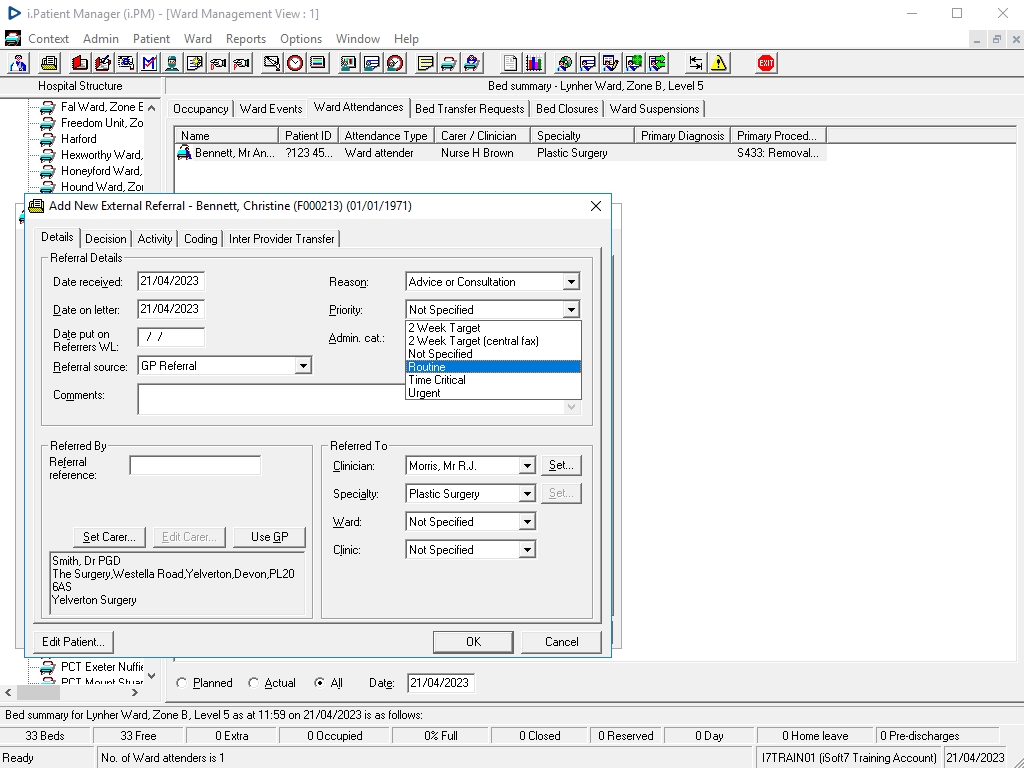Click the Use GP button
This screenshot has height=768, width=1024.
coord(269,537)
